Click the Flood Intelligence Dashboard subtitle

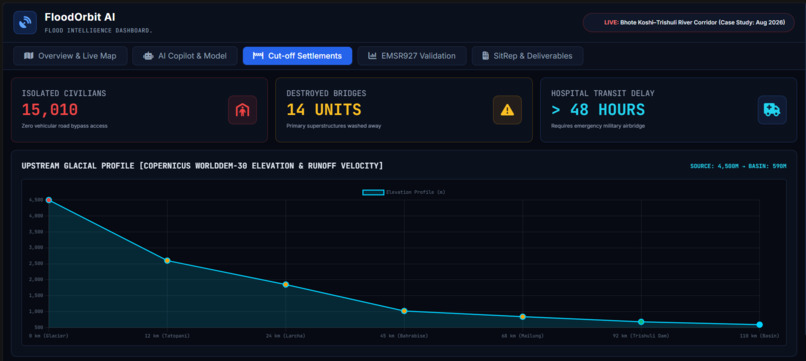pyautogui.click(x=99, y=31)
